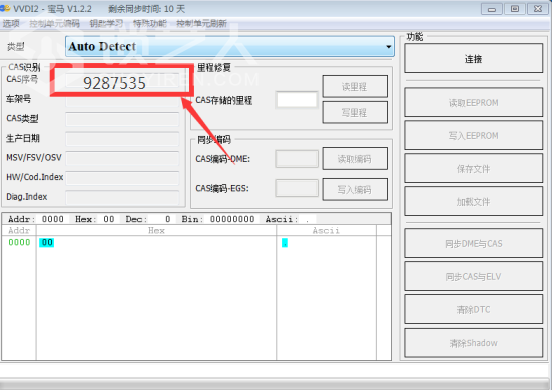Screen dimensions: 552x390
Task: Open the Auto Detect type dropdown
Action: tap(230, 46)
